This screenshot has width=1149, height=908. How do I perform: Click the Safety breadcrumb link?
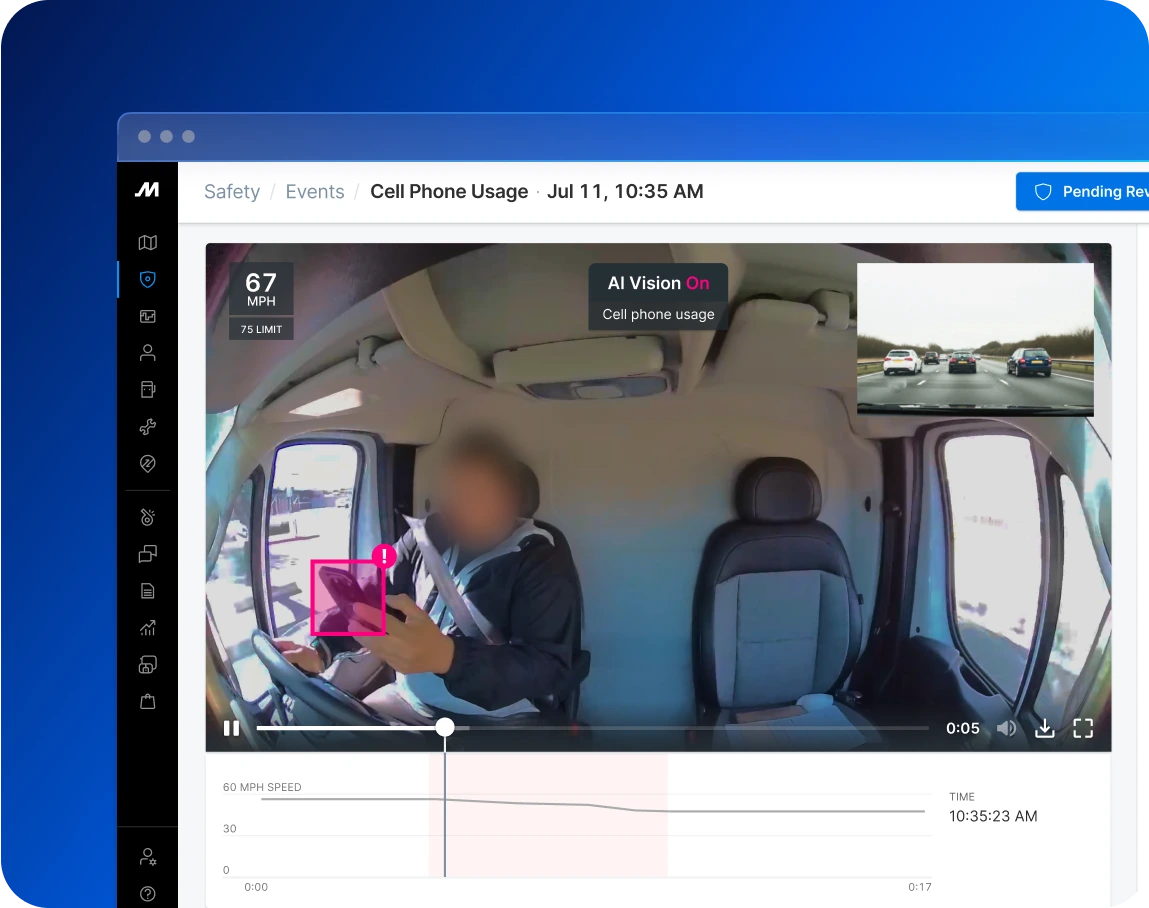(x=232, y=192)
